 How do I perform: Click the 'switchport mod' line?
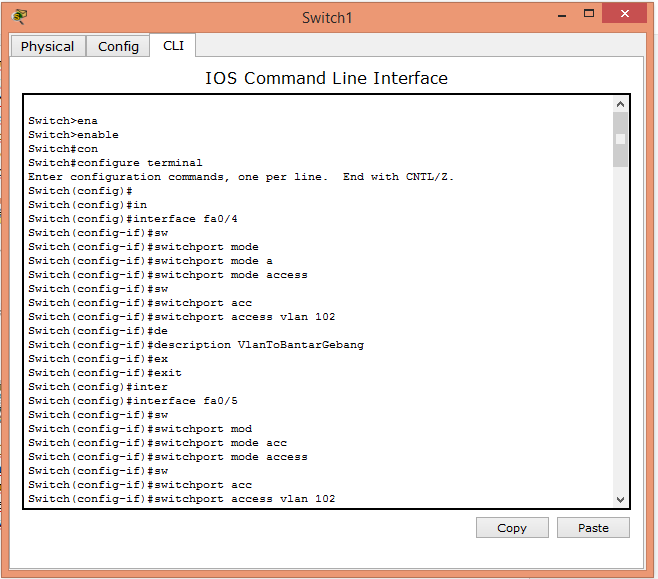pos(140,429)
